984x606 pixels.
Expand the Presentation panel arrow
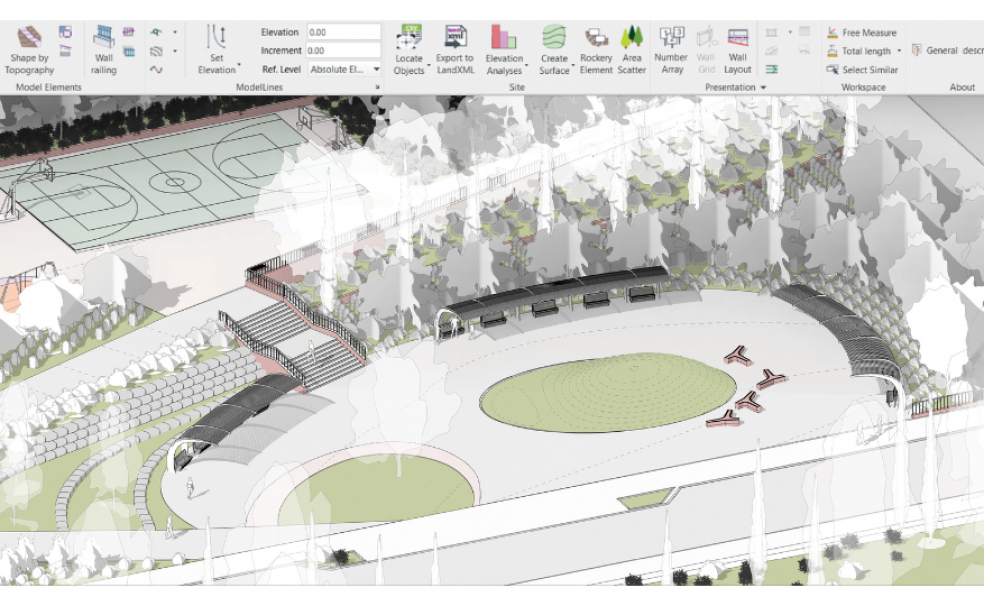click(x=763, y=88)
